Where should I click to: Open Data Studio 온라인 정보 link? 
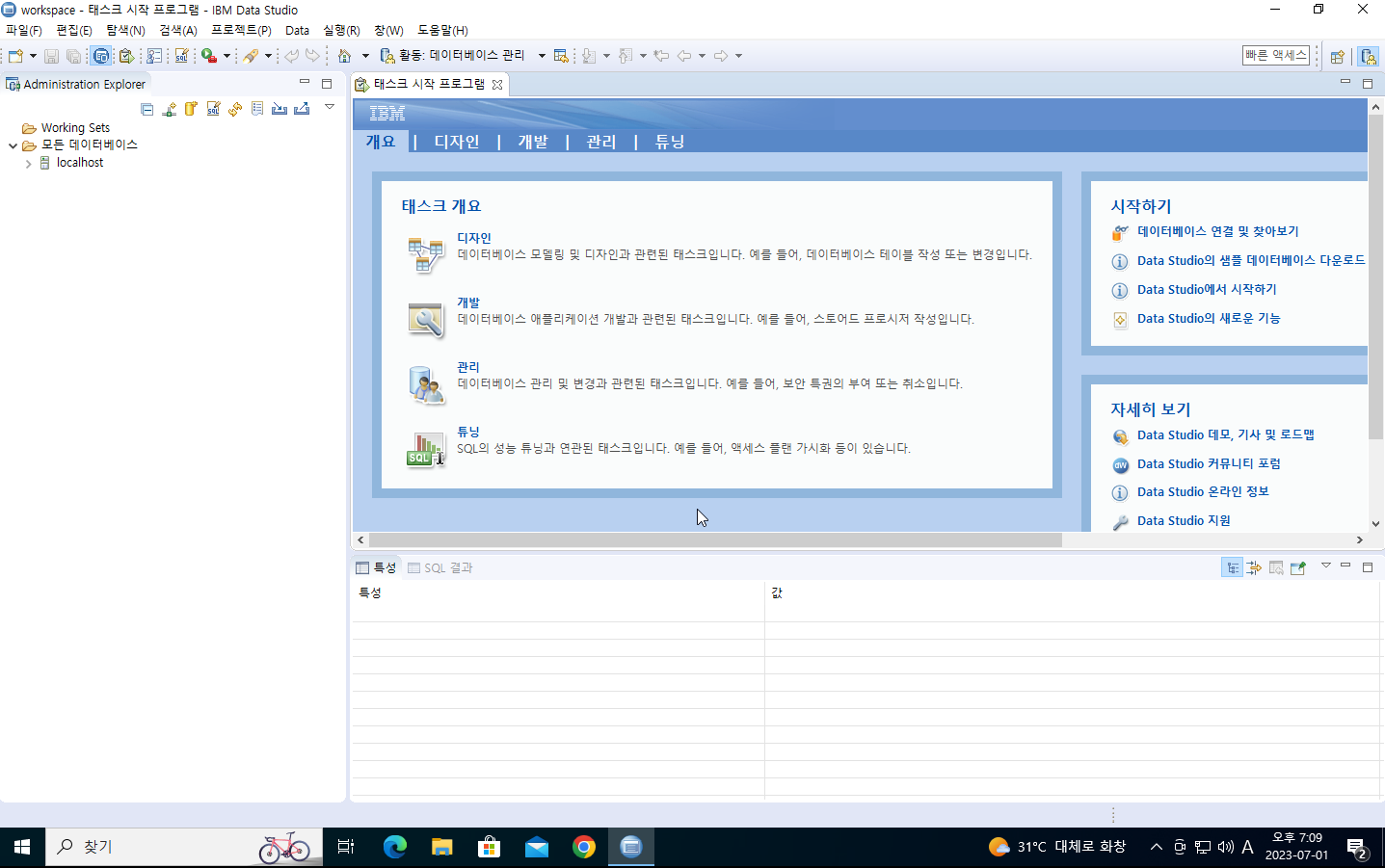(x=1203, y=491)
